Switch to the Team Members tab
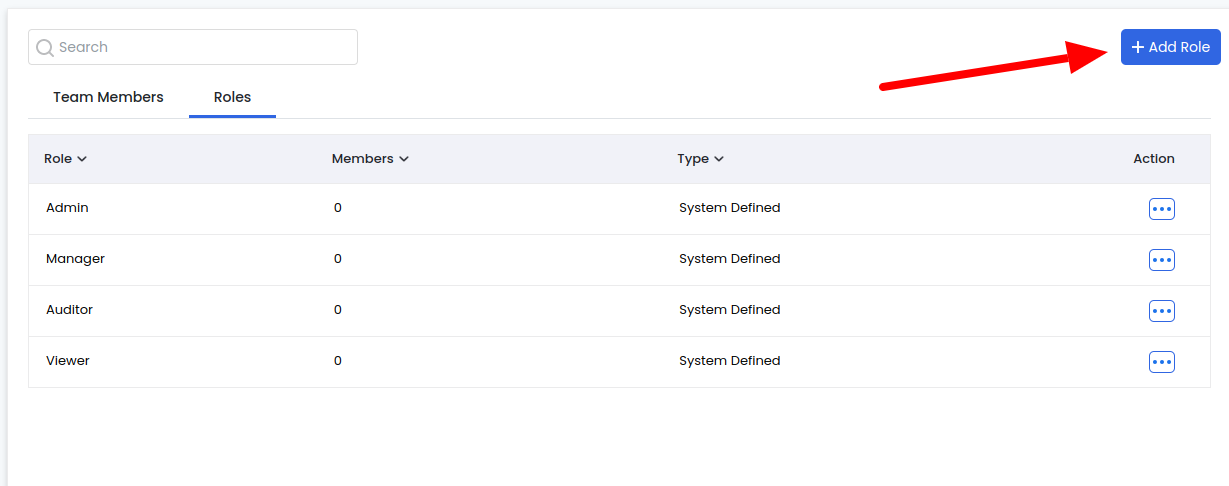This screenshot has height=486, width=1229. click(x=108, y=98)
